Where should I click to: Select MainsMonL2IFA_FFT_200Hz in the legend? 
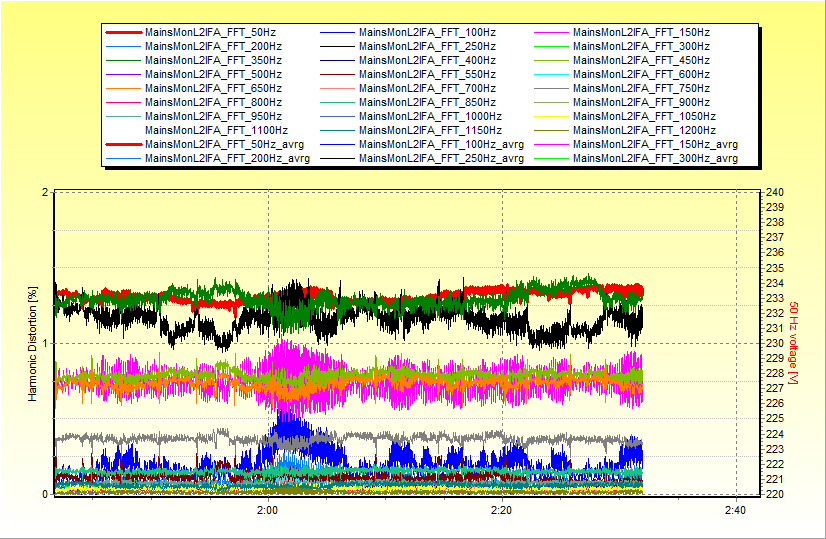pyautogui.click(x=213, y=46)
